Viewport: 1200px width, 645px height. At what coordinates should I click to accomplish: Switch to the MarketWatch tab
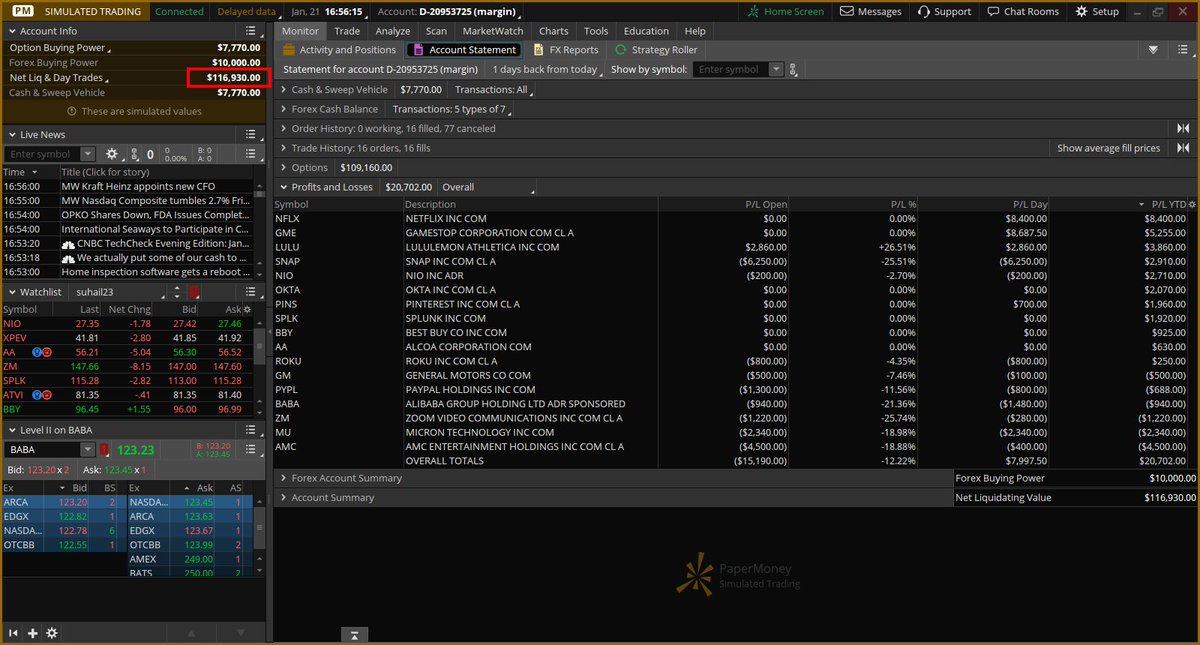[x=492, y=31]
